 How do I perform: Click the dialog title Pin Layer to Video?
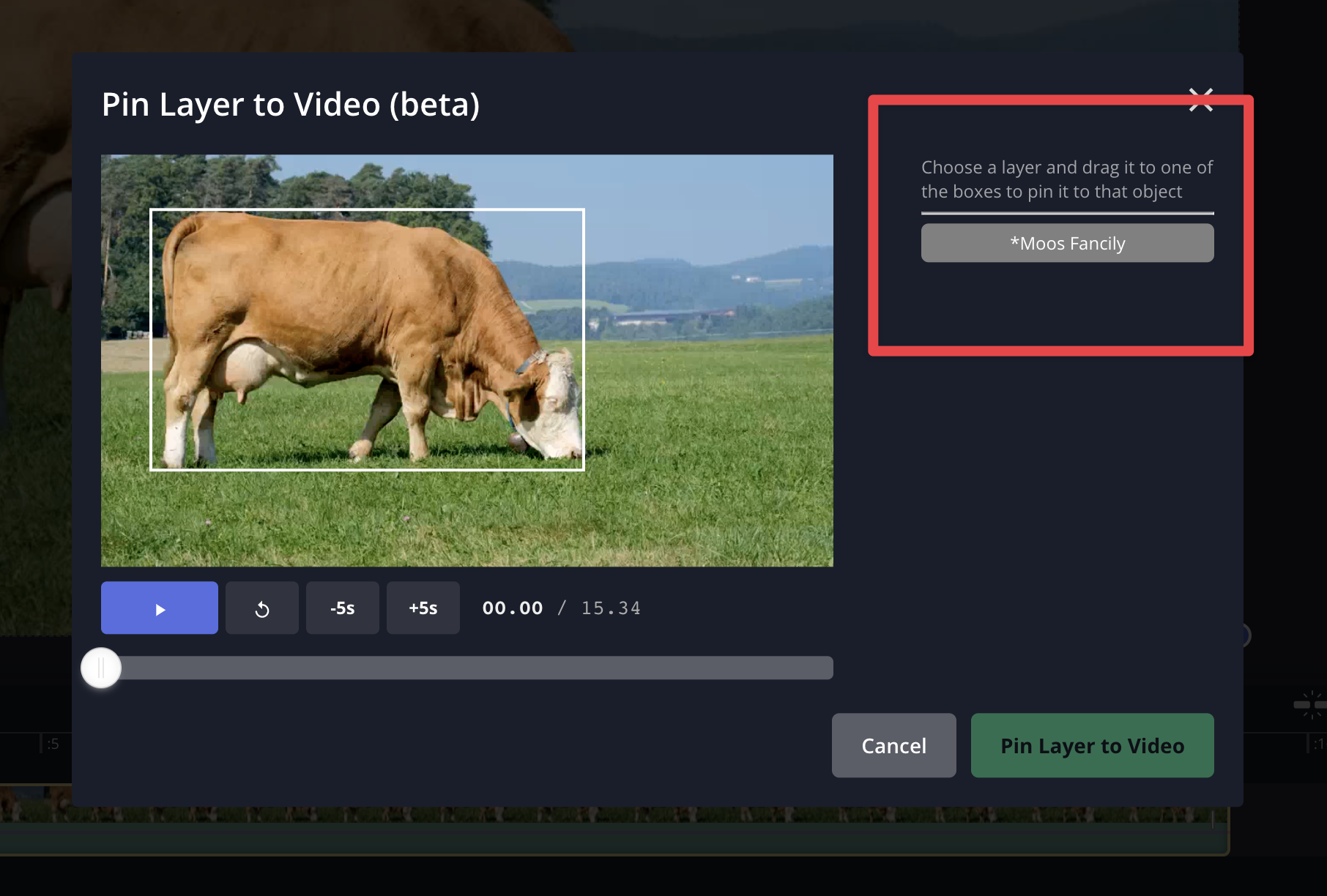point(291,105)
